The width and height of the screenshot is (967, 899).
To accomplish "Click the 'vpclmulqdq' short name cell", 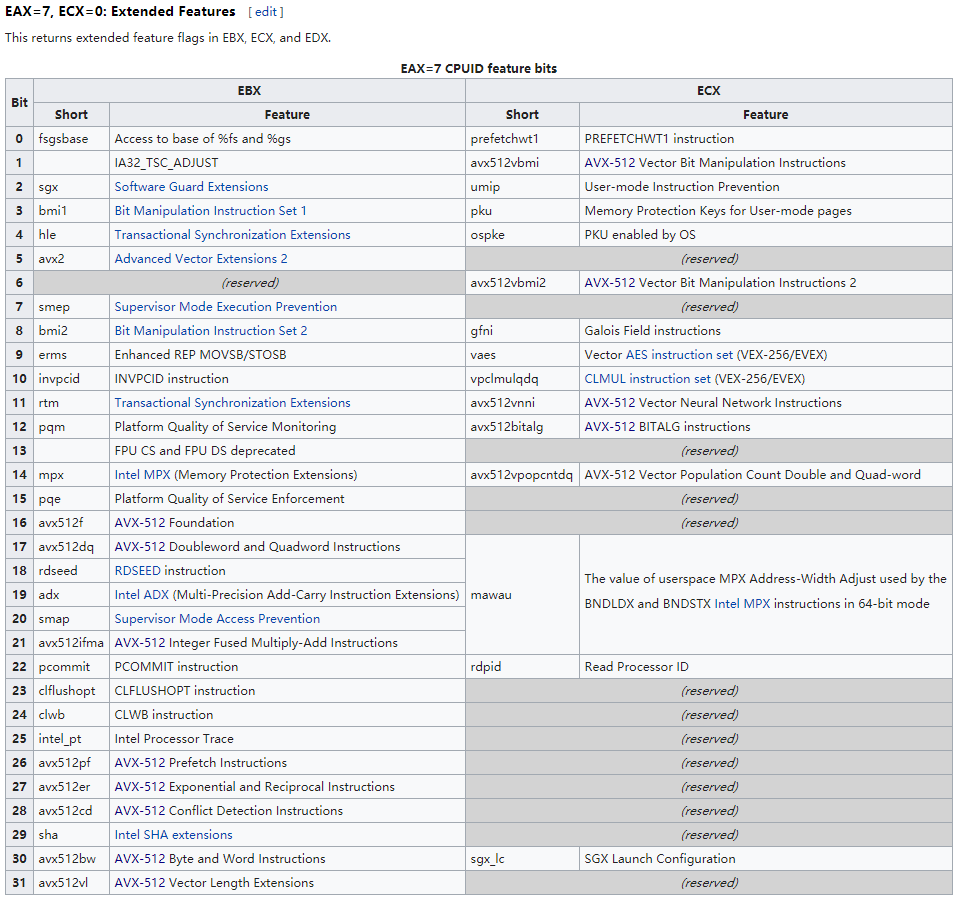I will coord(522,379).
